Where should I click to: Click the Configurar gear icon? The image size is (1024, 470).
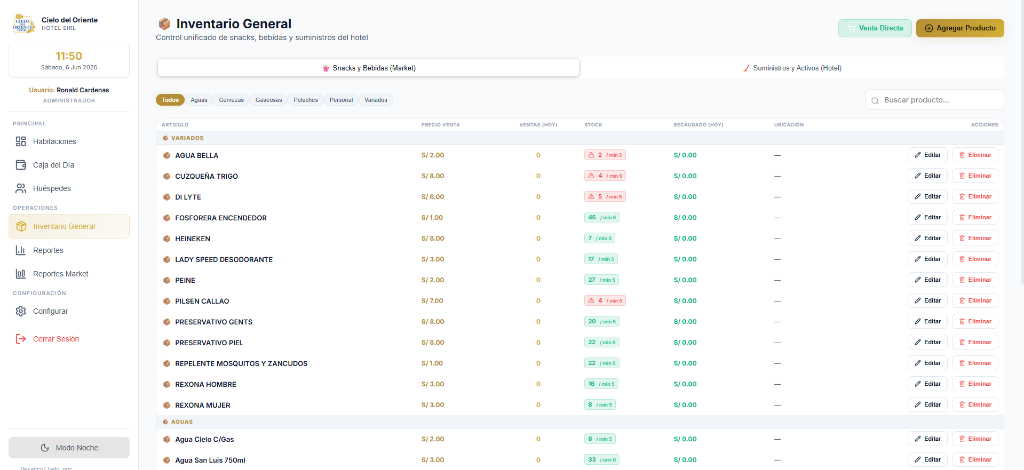pos(21,311)
